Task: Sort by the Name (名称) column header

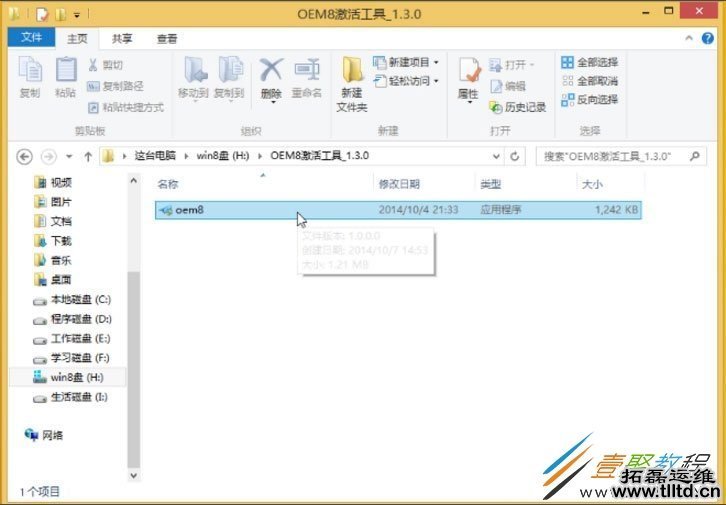Action: click(168, 184)
